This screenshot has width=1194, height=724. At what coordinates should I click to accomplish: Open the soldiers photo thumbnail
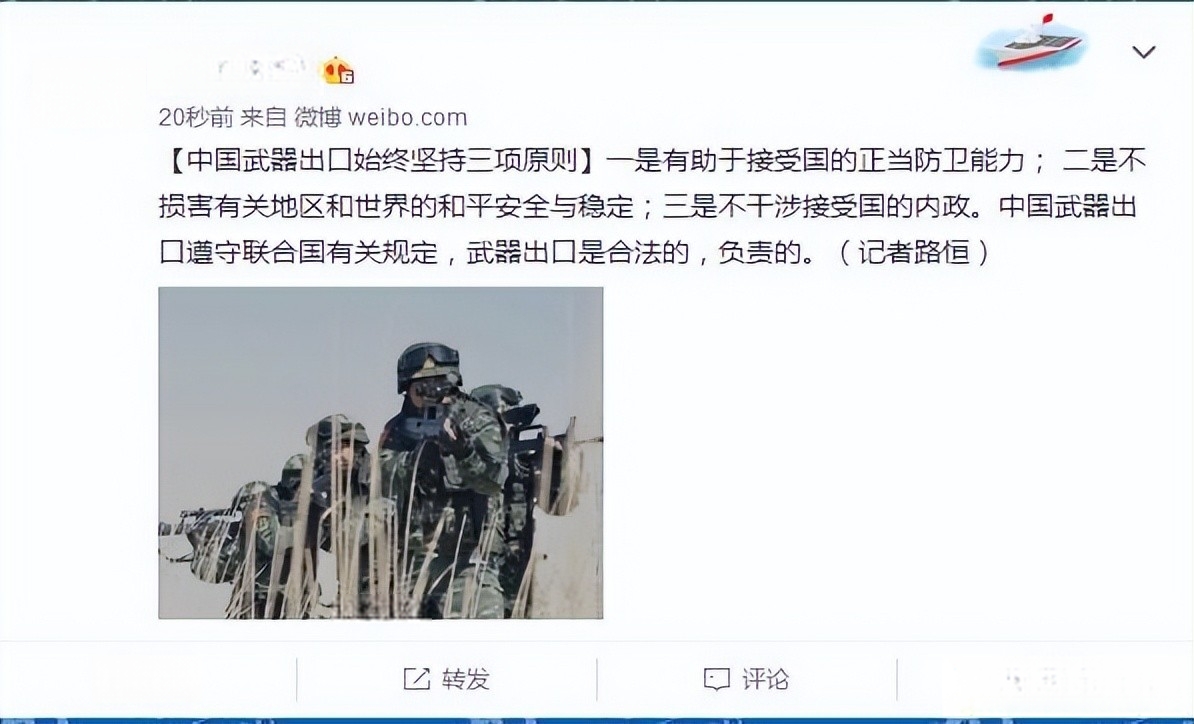pos(381,452)
